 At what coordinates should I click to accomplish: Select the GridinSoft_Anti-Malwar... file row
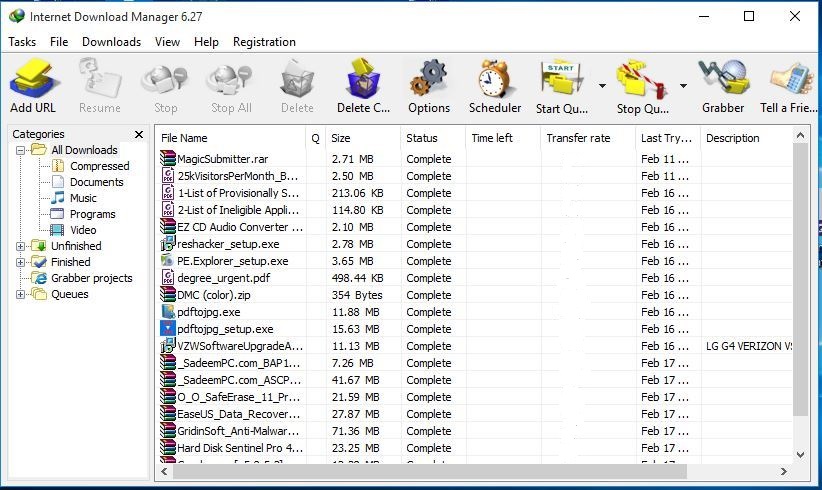click(474, 431)
